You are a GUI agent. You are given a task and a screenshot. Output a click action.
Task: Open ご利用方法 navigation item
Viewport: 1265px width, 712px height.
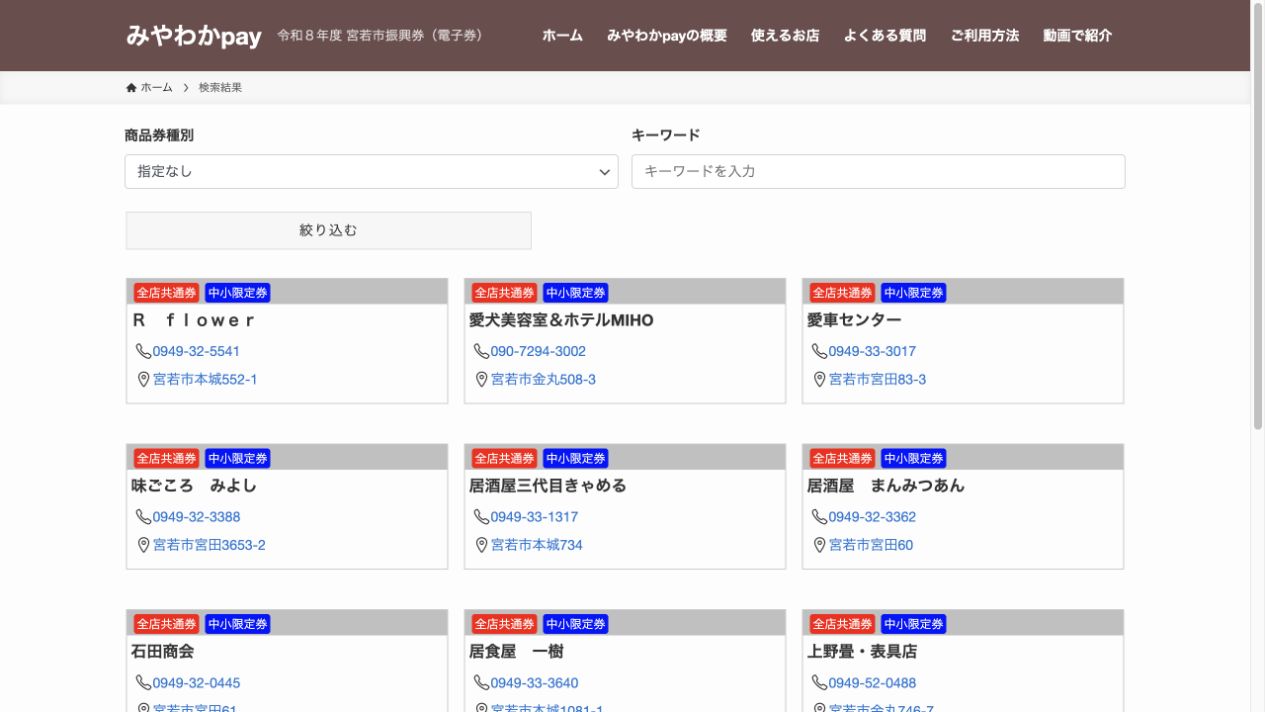pyautogui.click(x=985, y=36)
